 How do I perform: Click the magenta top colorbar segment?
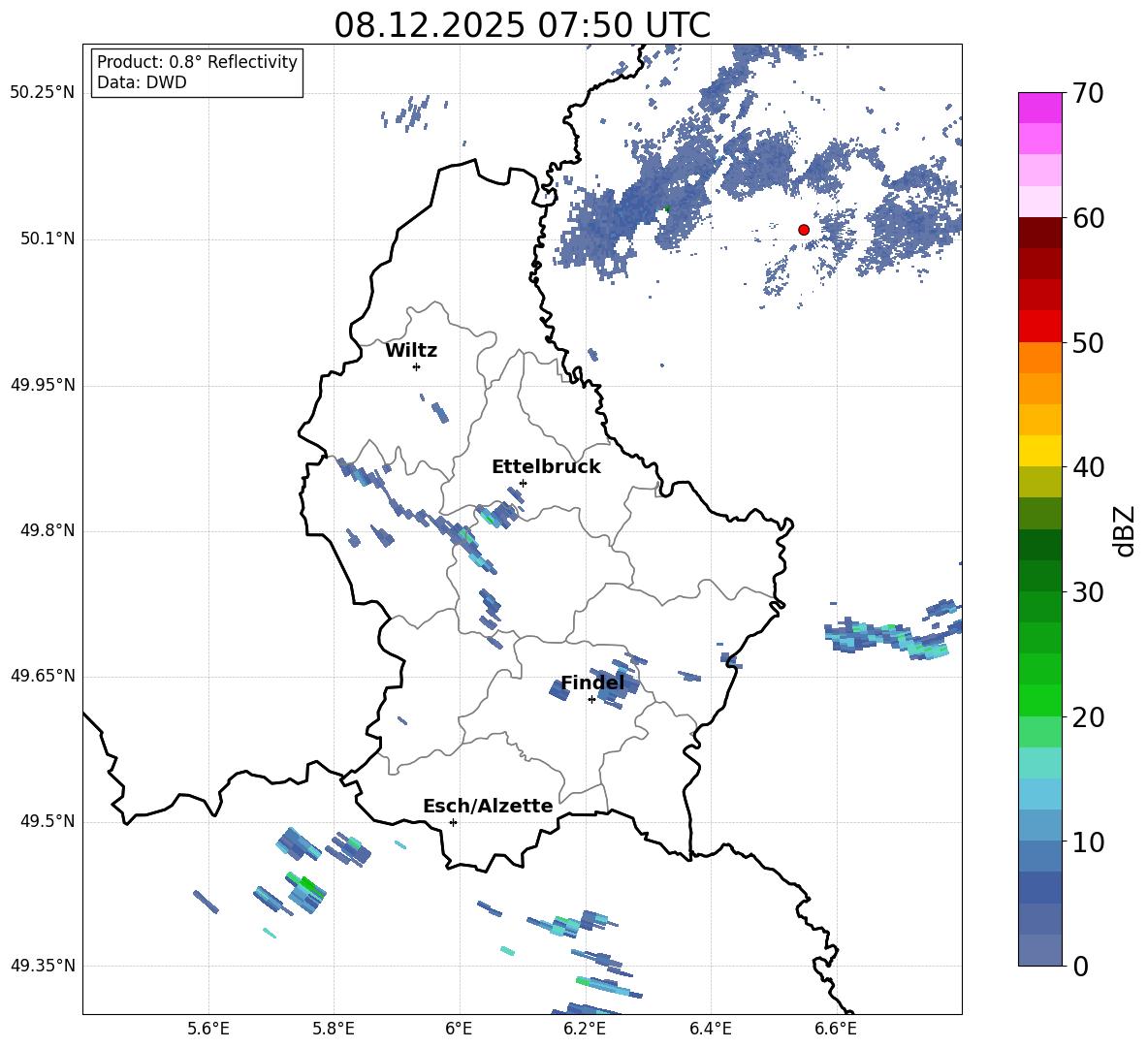(1040, 109)
